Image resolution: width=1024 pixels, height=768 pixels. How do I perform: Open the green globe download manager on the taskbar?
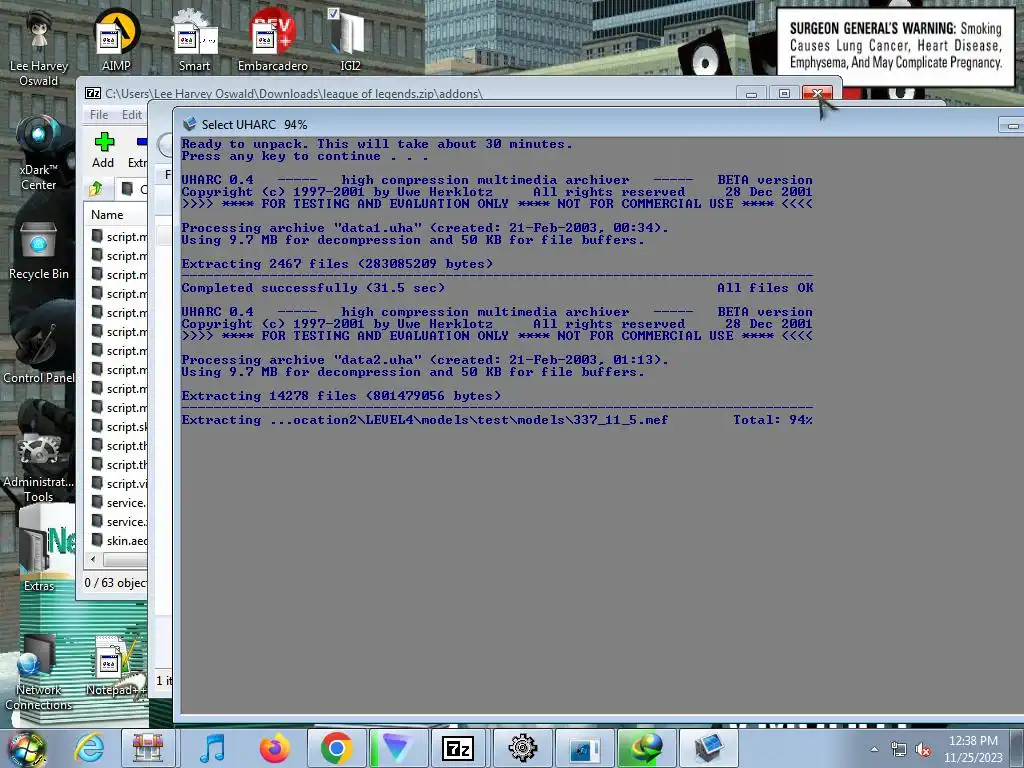(x=646, y=748)
